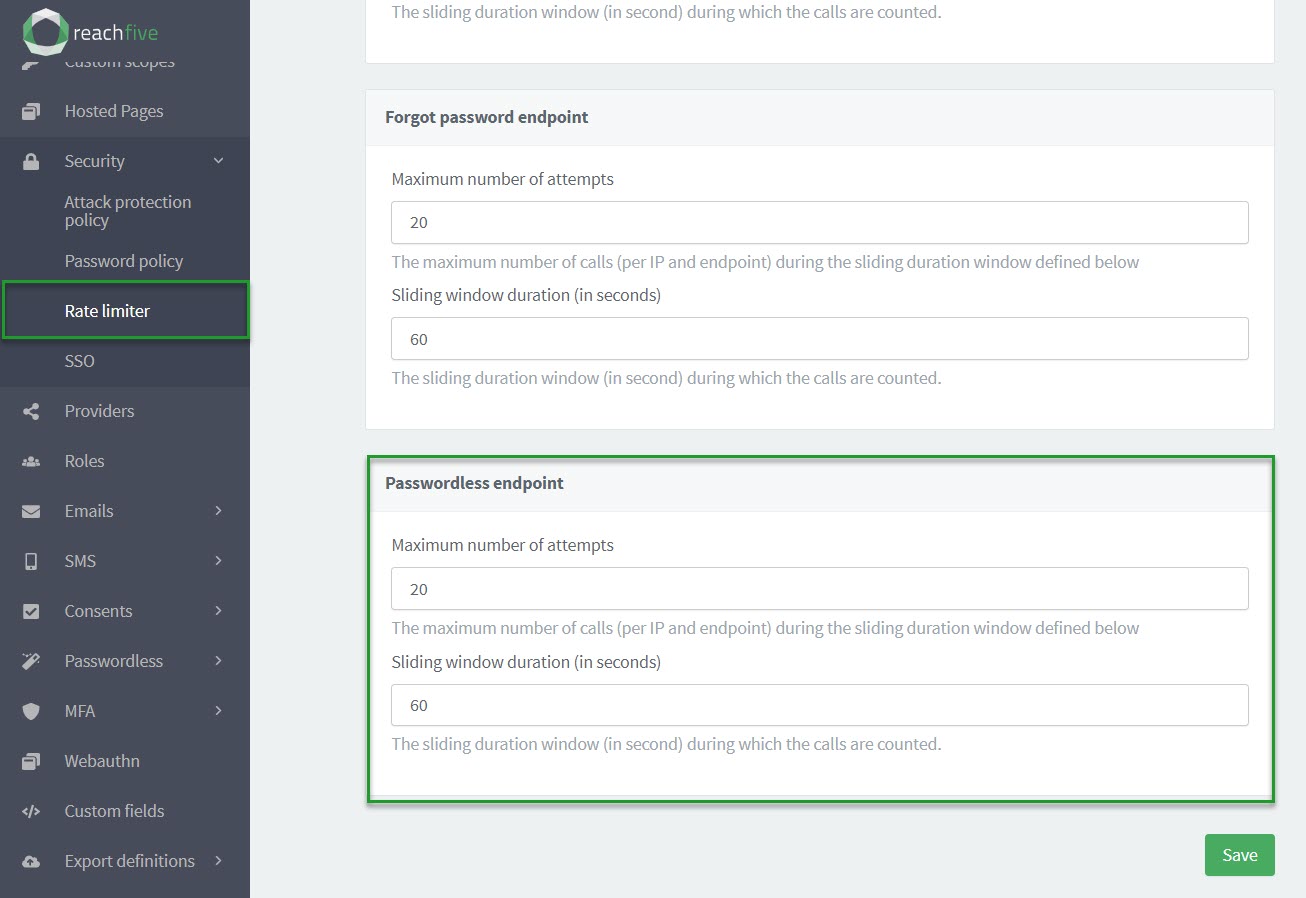The width and height of the screenshot is (1306, 898).
Task: Open the Webauthn section
Action: (102, 761)
